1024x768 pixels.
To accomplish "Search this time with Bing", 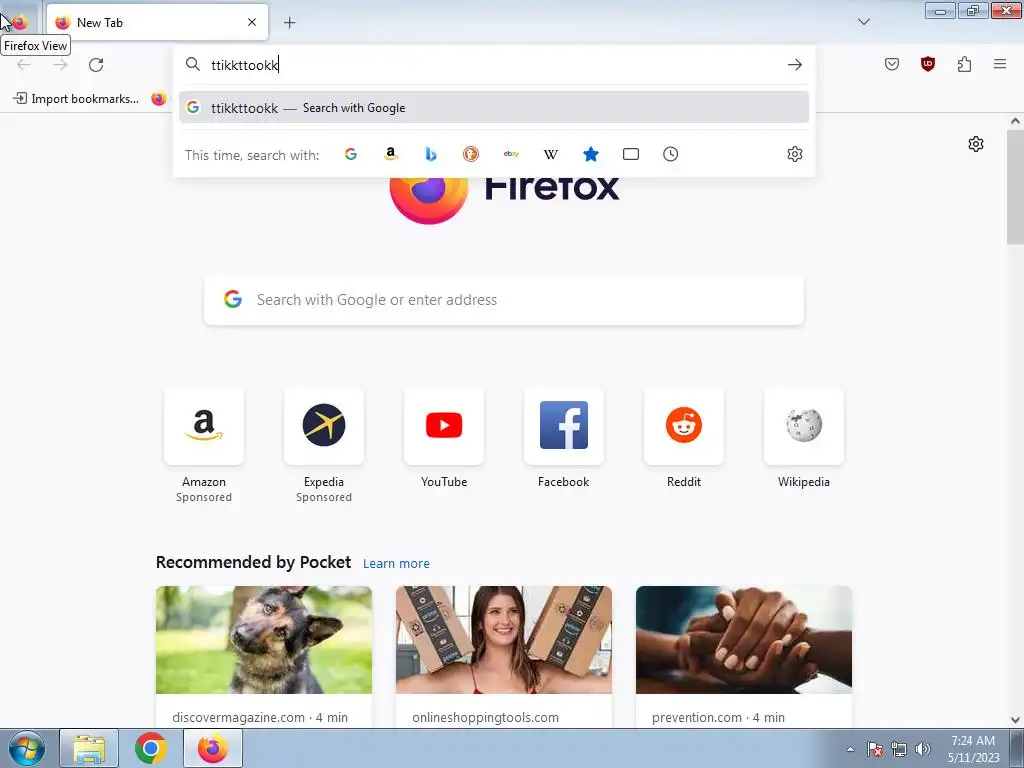I will (x=431, y=154).
